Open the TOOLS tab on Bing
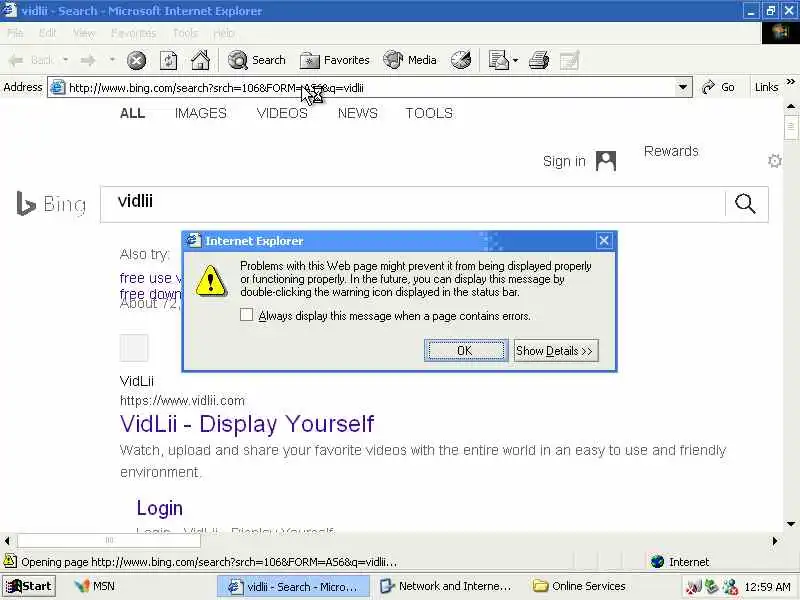 click(x=429, y=113)
